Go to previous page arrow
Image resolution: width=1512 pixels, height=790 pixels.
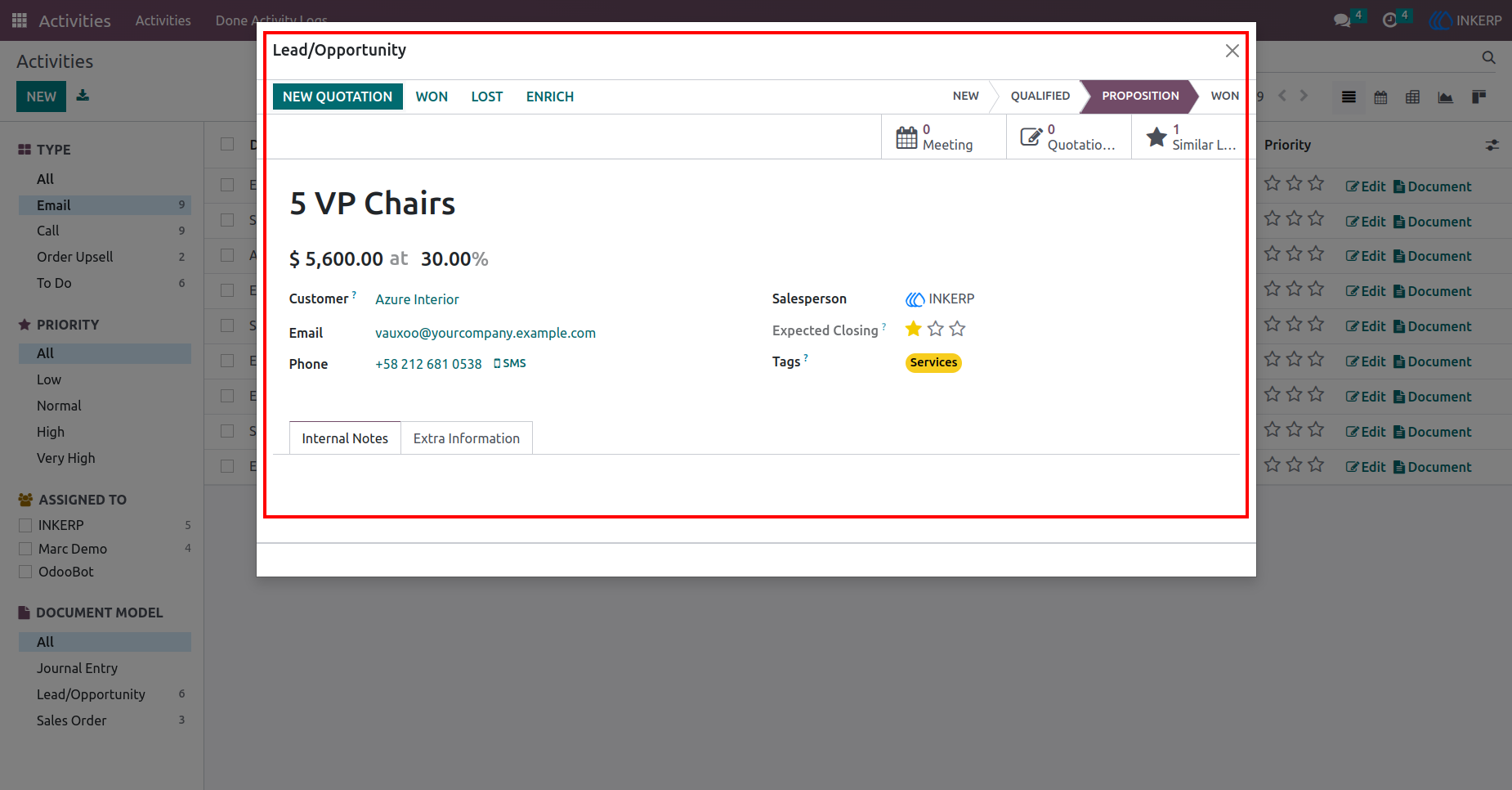(x=1282, y=96)
